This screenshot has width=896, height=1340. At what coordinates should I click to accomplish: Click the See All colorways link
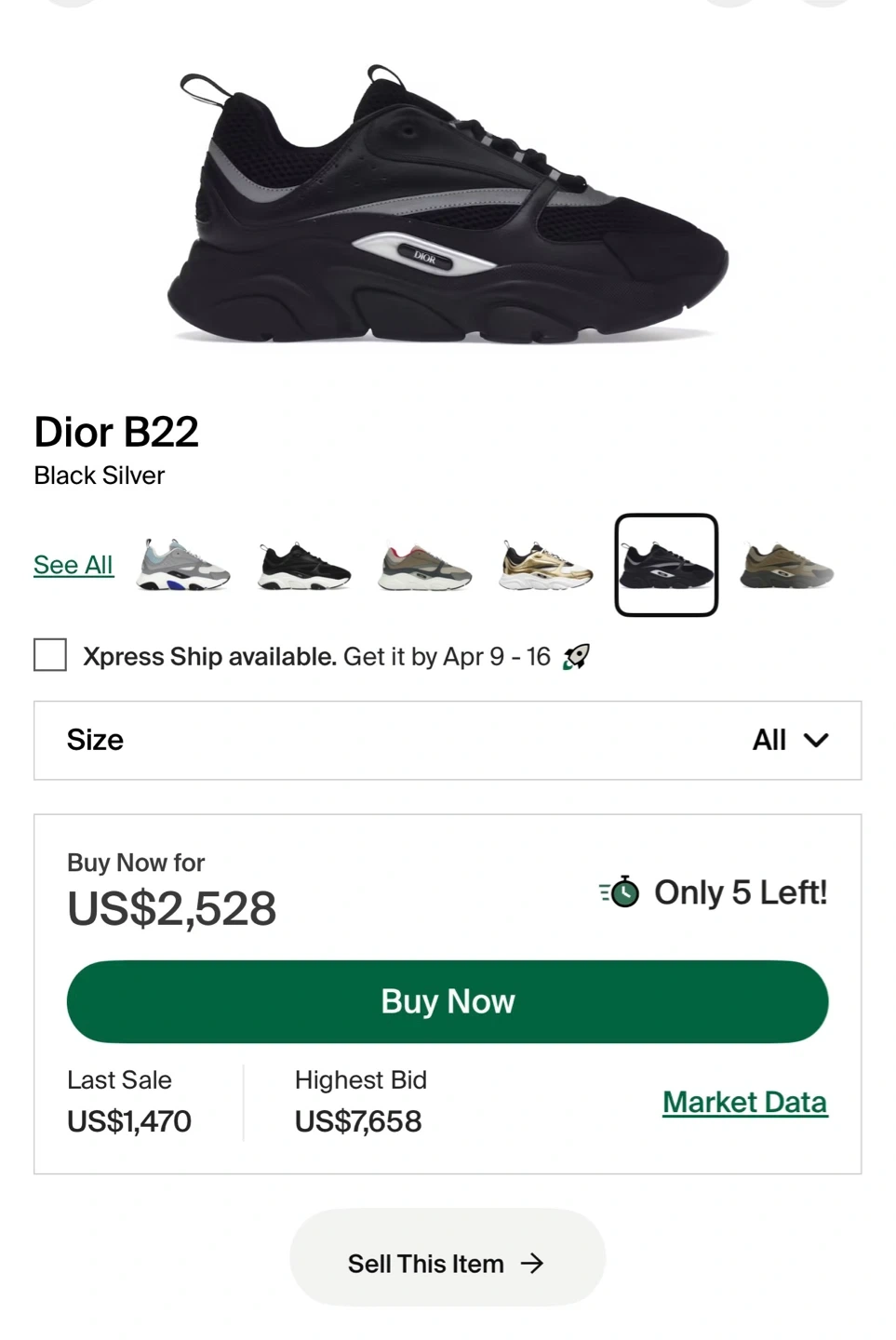(x=74, y=565)
